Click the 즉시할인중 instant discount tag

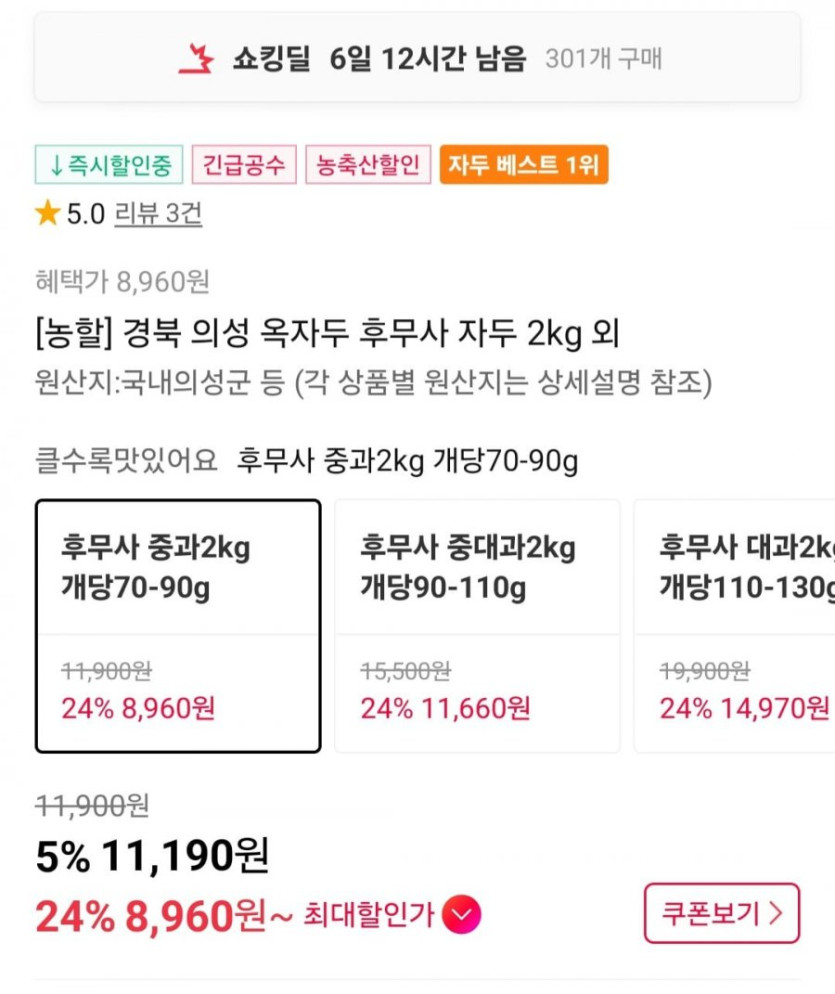[x=109, y=165]
